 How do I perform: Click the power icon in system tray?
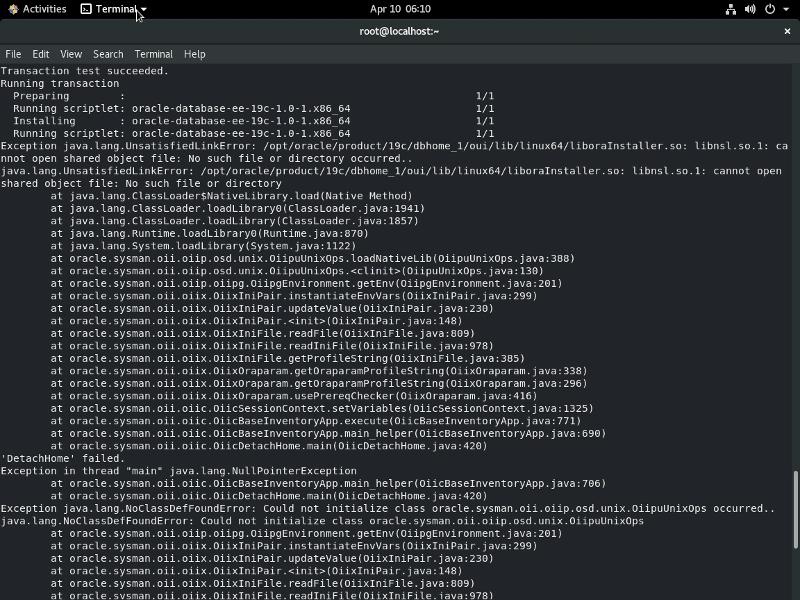click(770, 9)
